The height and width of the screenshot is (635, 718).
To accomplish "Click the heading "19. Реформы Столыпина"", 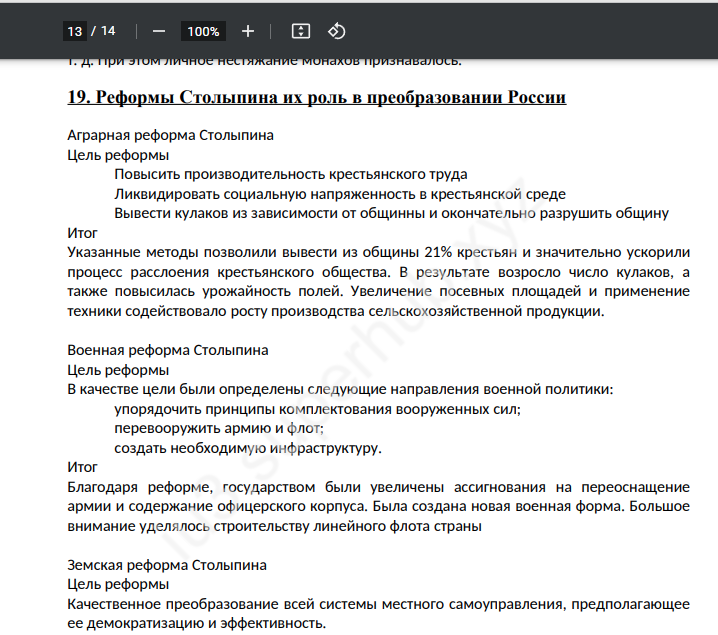I will point(316,97).
